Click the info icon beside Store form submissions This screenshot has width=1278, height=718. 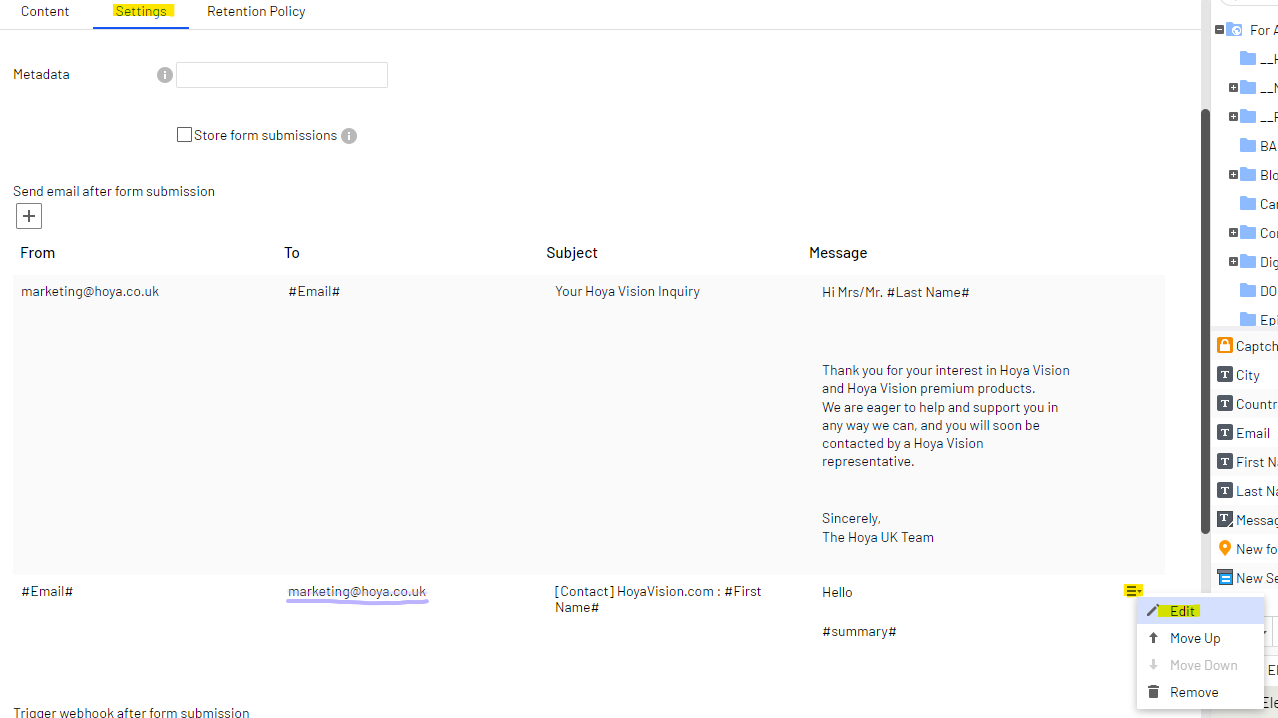click(x=348, y=136)
